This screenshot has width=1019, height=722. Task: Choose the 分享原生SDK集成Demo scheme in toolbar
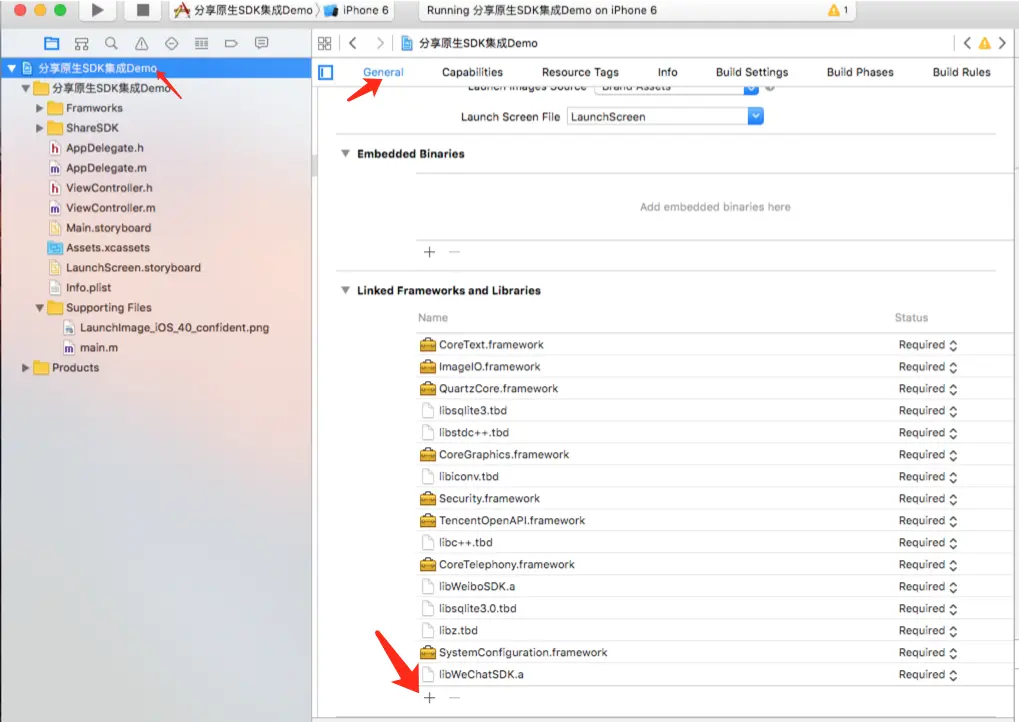243,10
